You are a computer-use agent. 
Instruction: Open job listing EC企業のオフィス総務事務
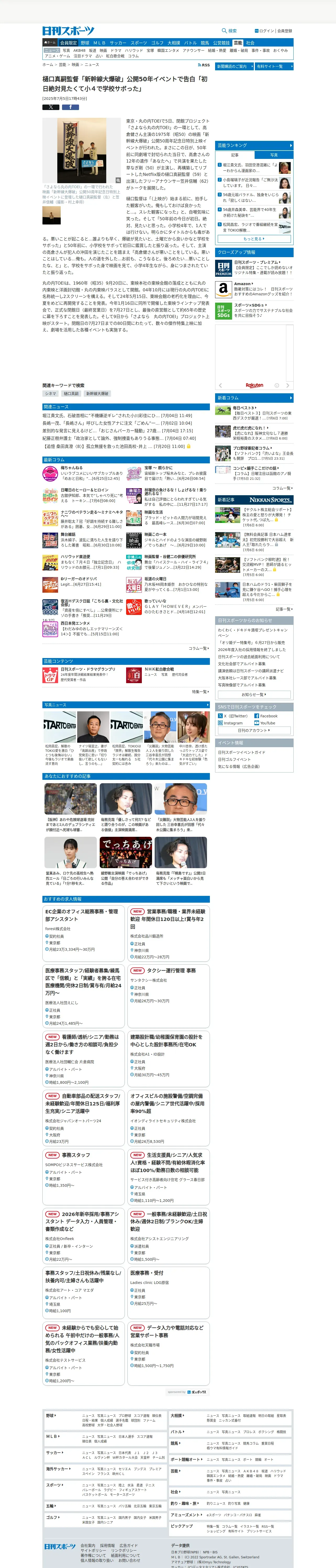point(82,915)
